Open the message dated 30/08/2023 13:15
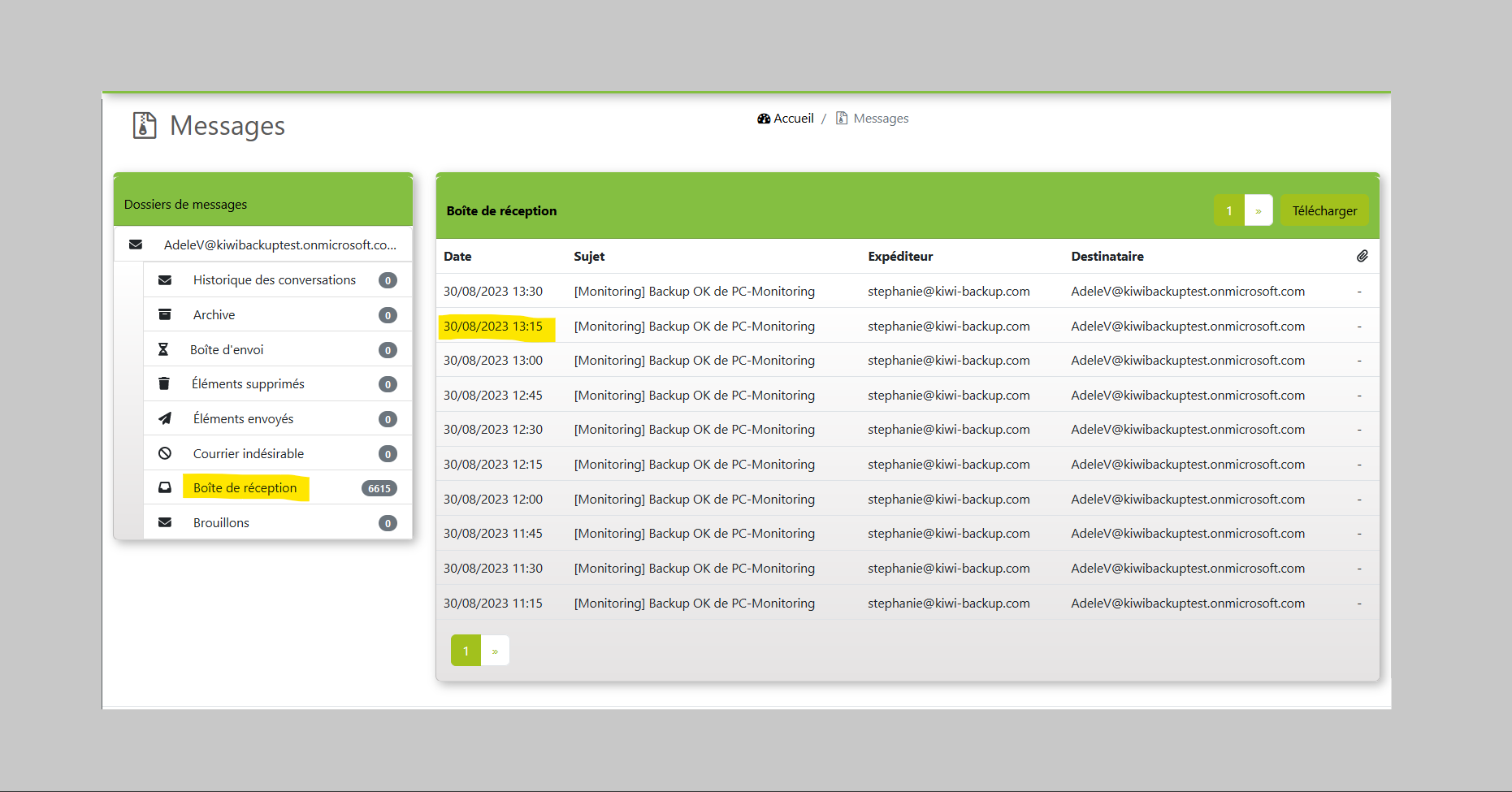The image size is (1512, 792). pyautogui.click(x=908, y=326)
